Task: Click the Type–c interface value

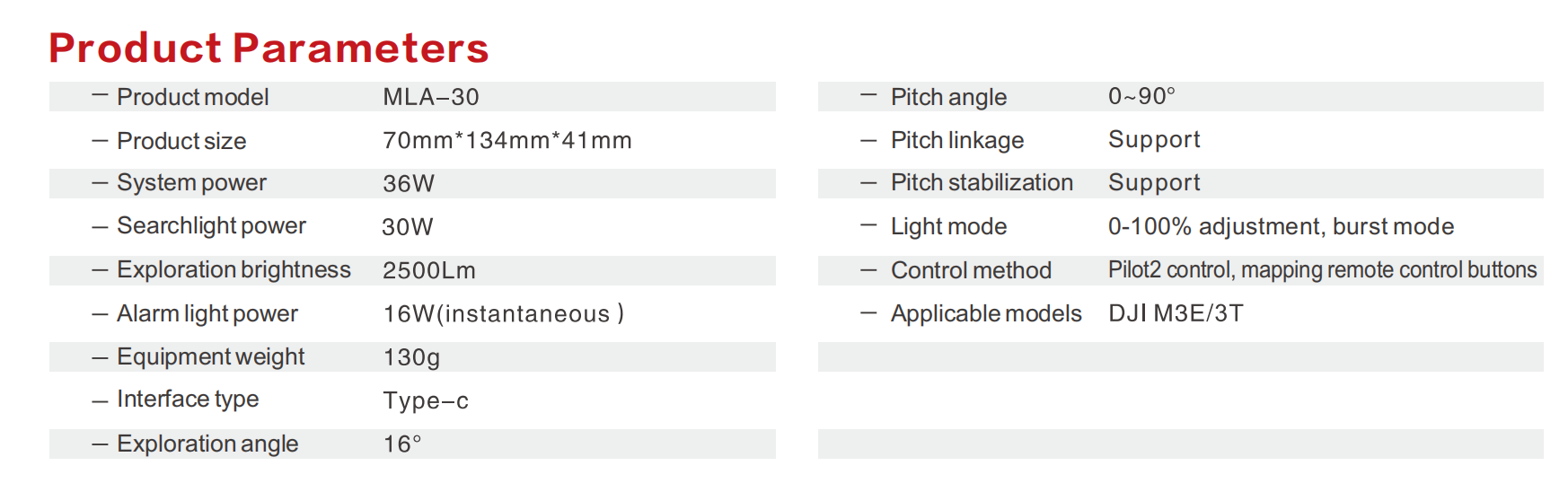Action: 426,400
